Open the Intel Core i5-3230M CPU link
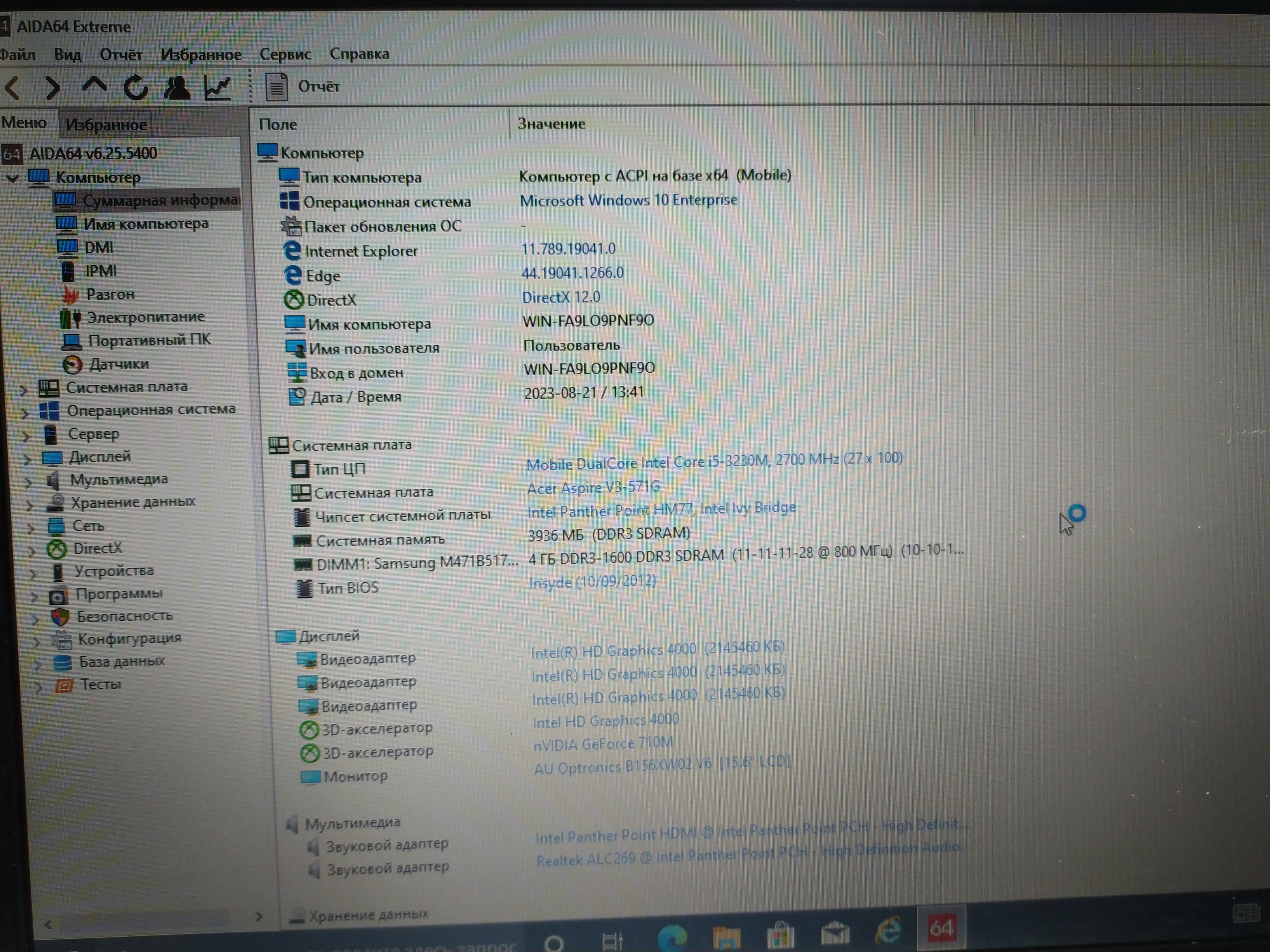 (714, 461)
